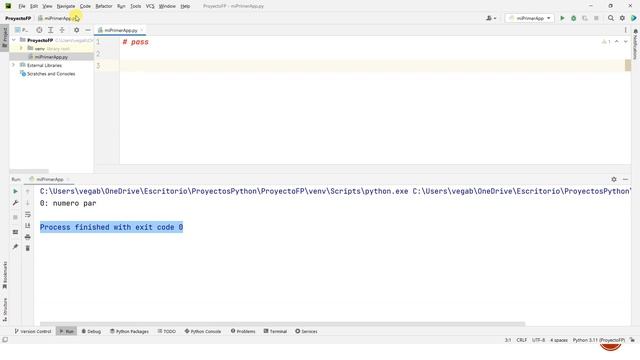640x360 pixels.
Task: Run with coverage from the top toolbar
Action: click(585, 18)
